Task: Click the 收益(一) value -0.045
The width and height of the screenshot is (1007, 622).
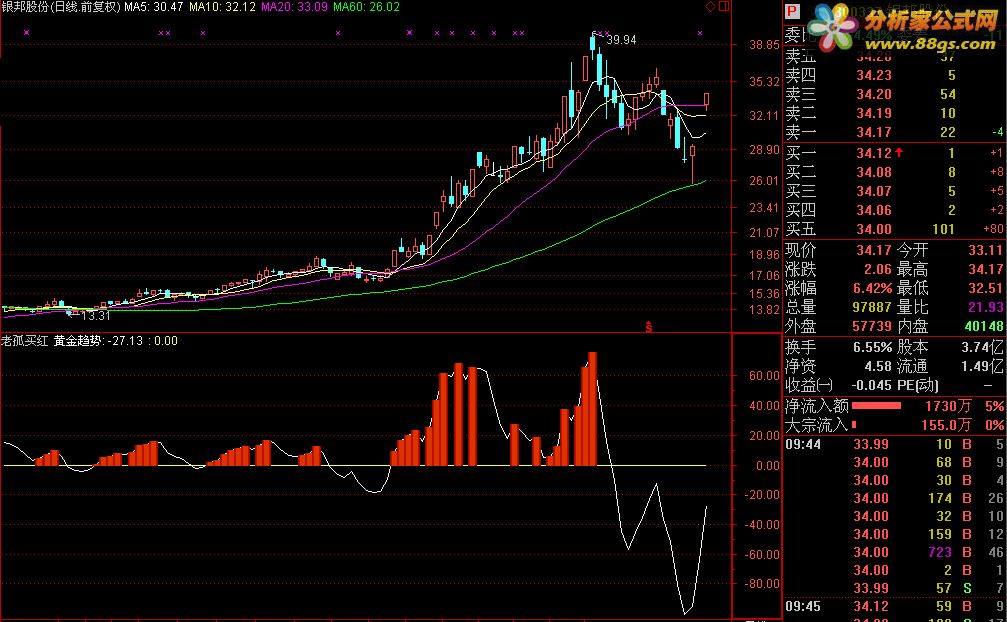Action: [x=871, y=385]
